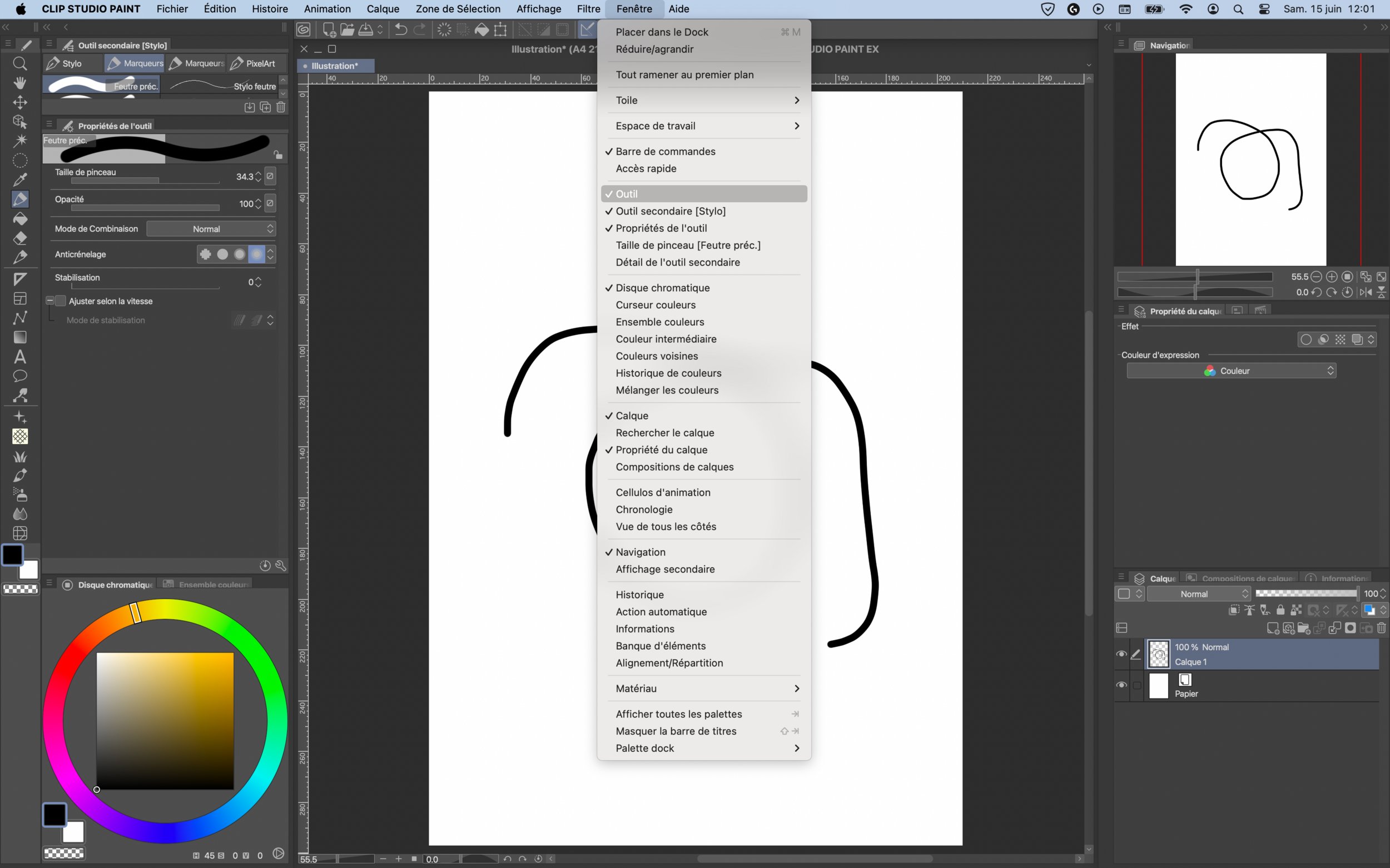Enable Ajuster selon la vitesse checkbox

61,301
